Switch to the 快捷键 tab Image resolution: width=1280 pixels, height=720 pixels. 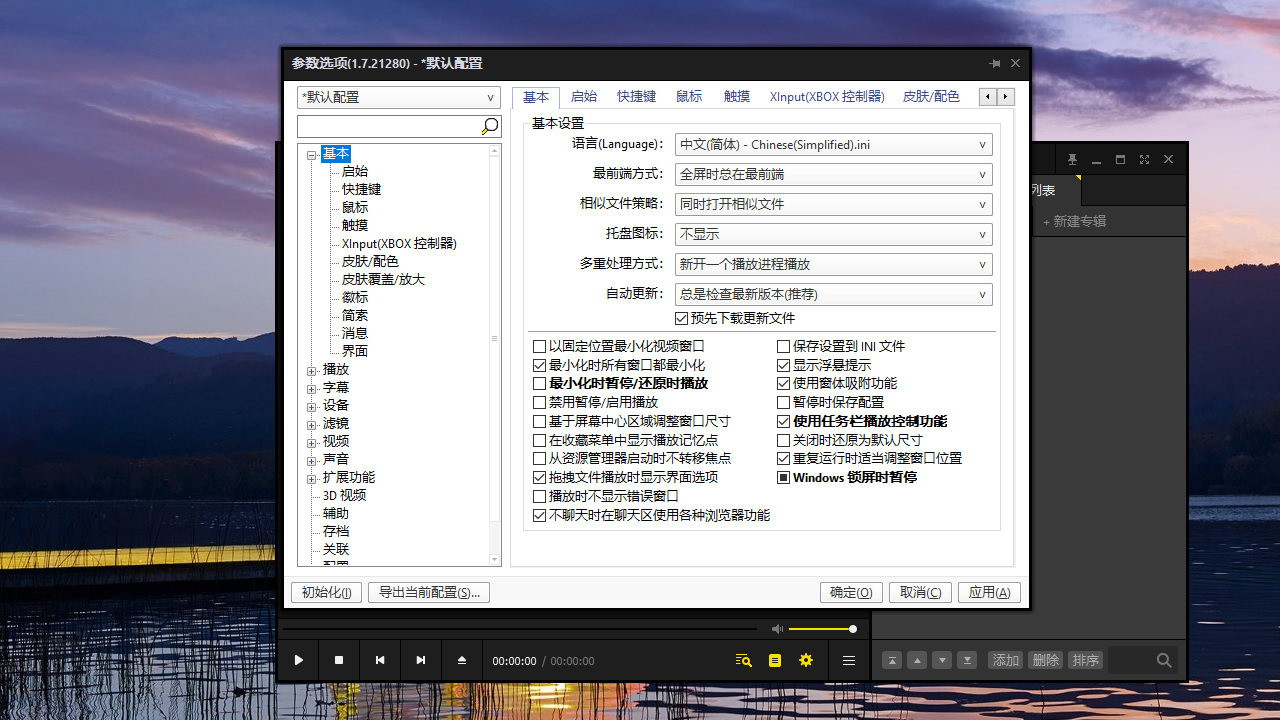[636, 96]
